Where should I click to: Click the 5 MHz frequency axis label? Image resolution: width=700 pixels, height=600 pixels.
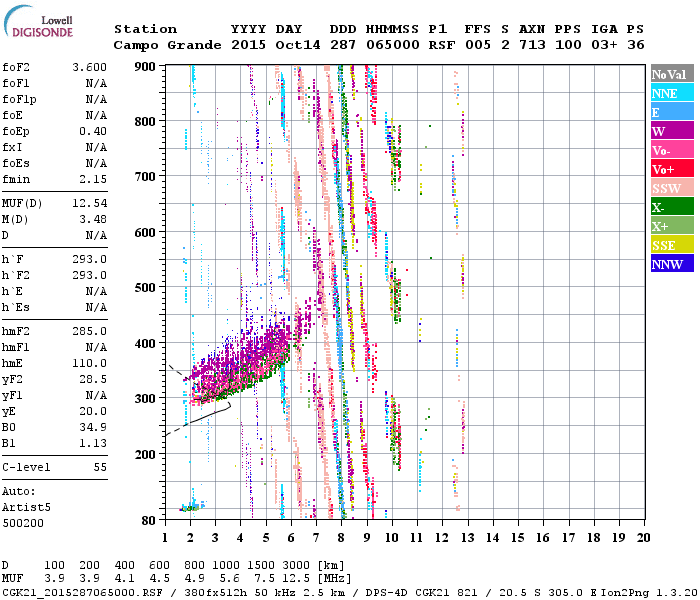(266, 538)
